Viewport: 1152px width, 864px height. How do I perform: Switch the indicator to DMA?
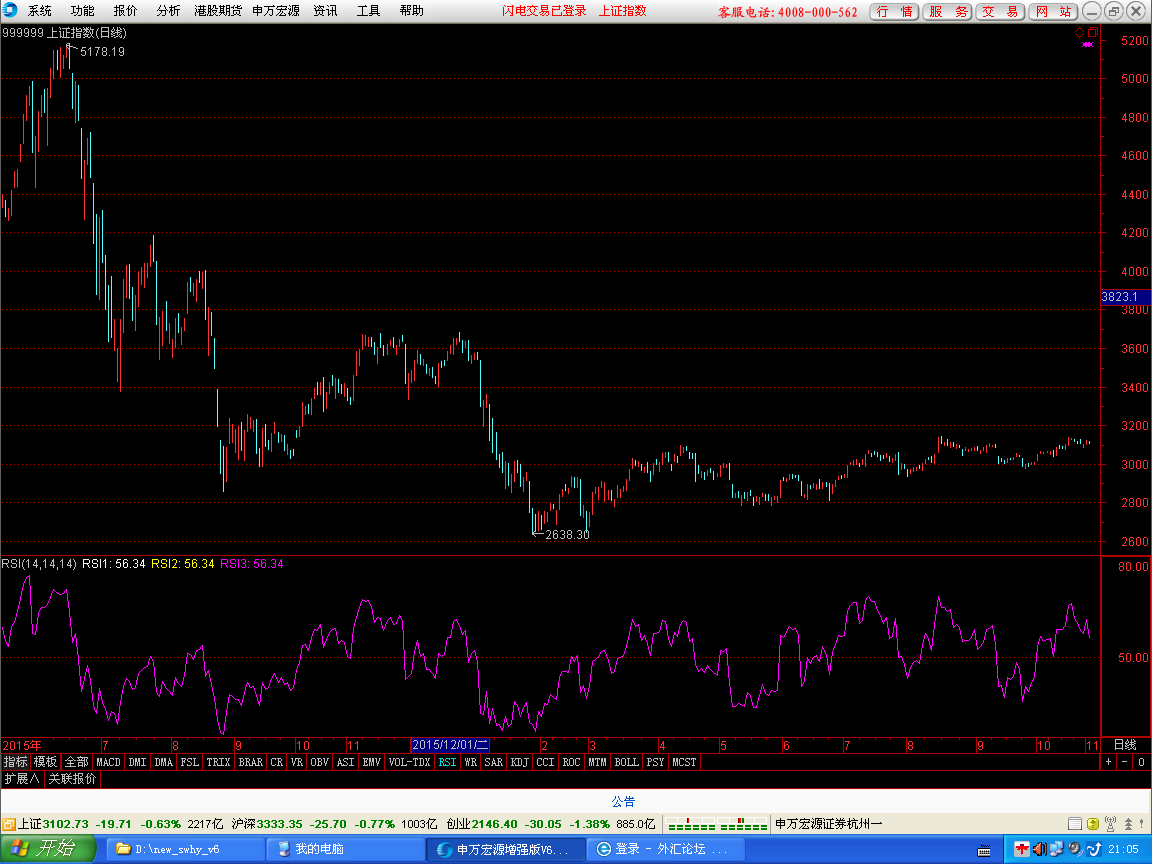point(164,763)
